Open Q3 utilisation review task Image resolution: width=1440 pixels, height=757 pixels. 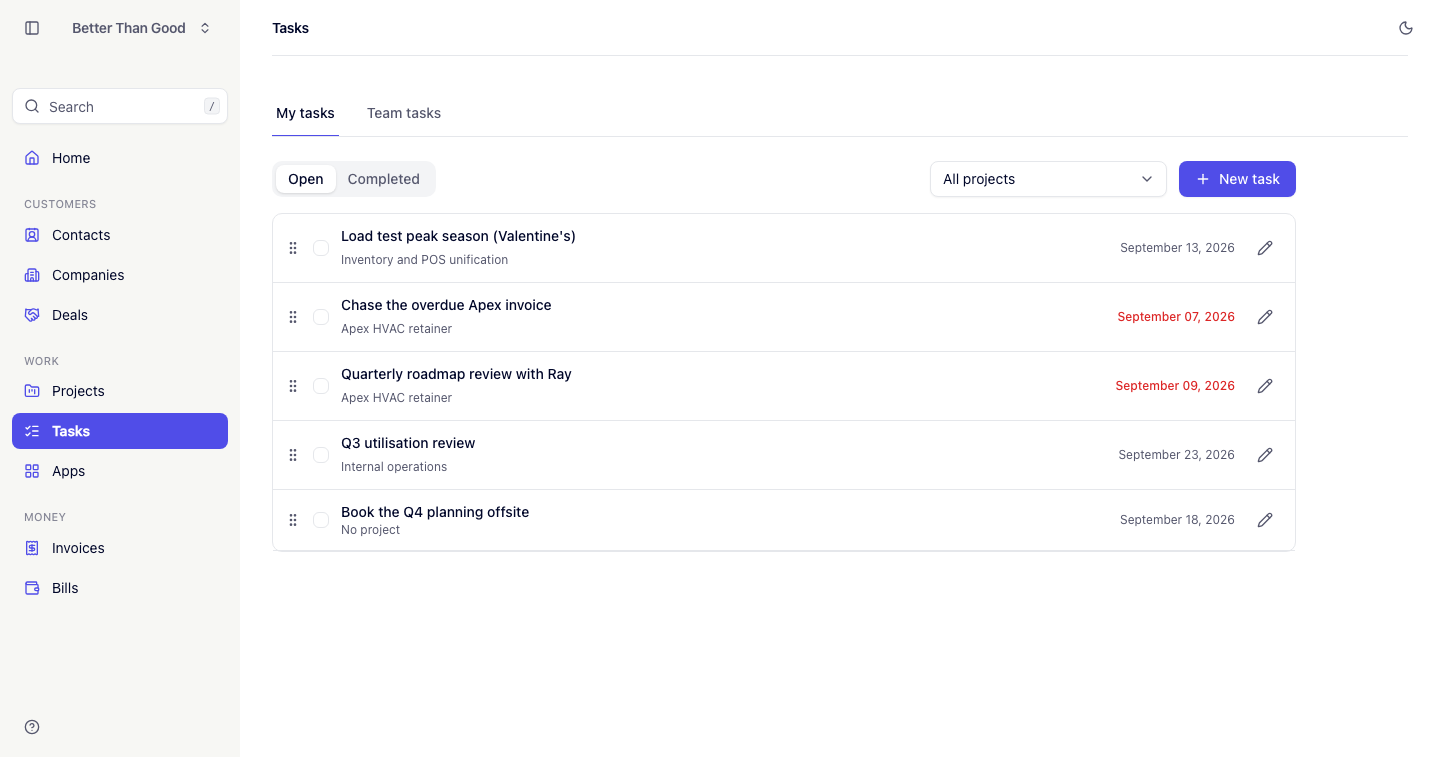click(408, 443)
